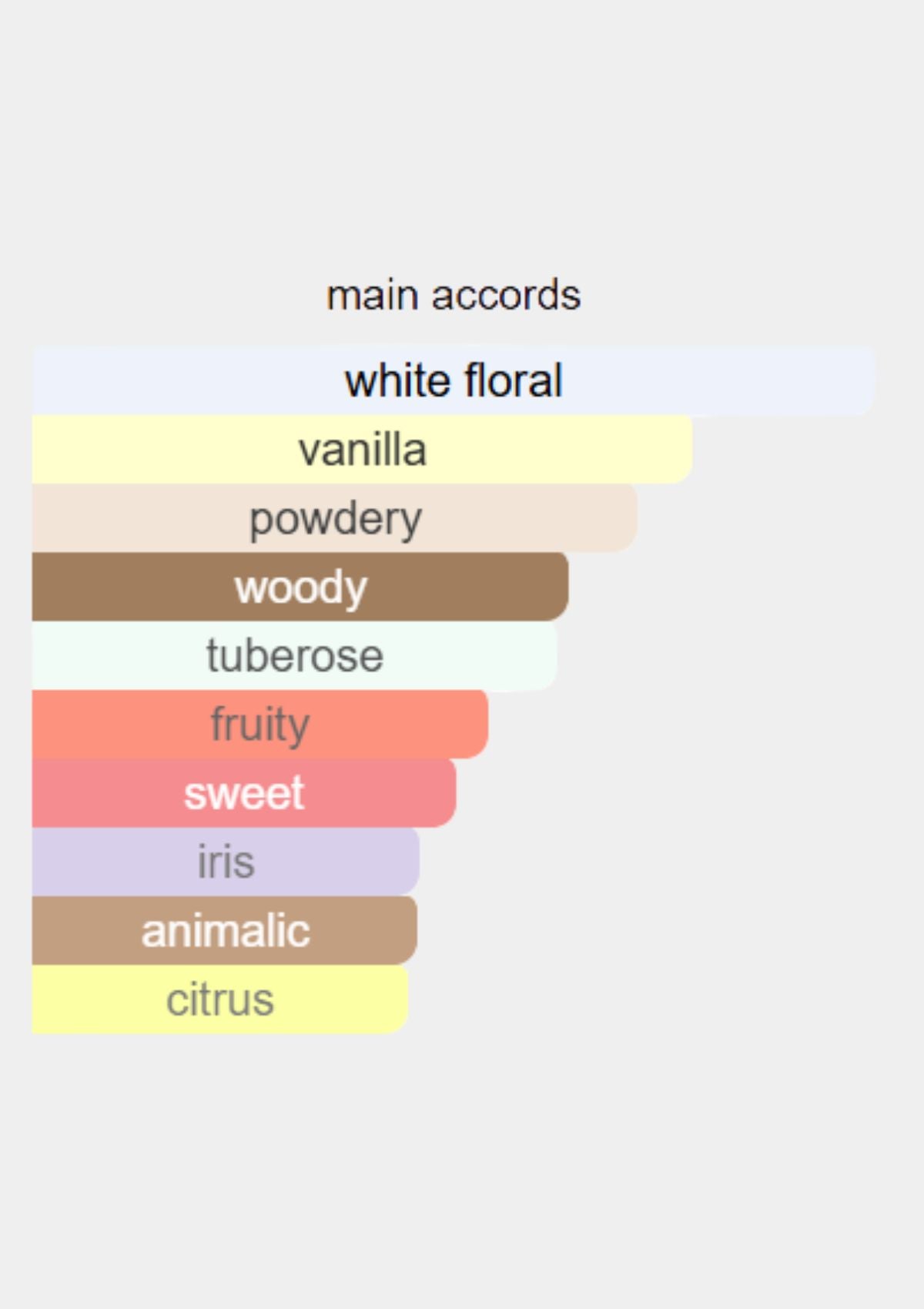The height and width of the screenshot is (1309, 924).
Task: Click the "tuberose" label text
Action: [294, 656]
